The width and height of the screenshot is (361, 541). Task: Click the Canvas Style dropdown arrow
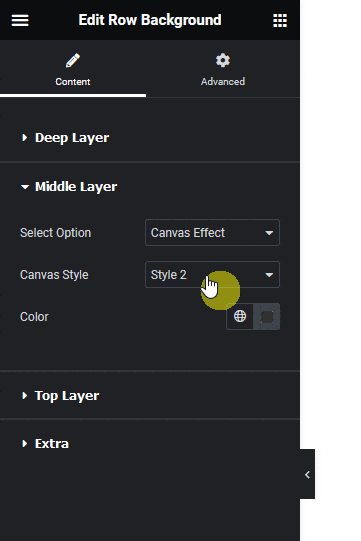tap(269, 275)
